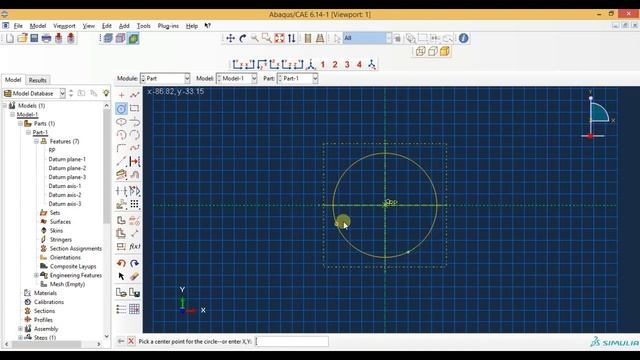The width and height of the screenshot is (640, 360).
Task: Open the Module dropdown
Action: (165, 78)
